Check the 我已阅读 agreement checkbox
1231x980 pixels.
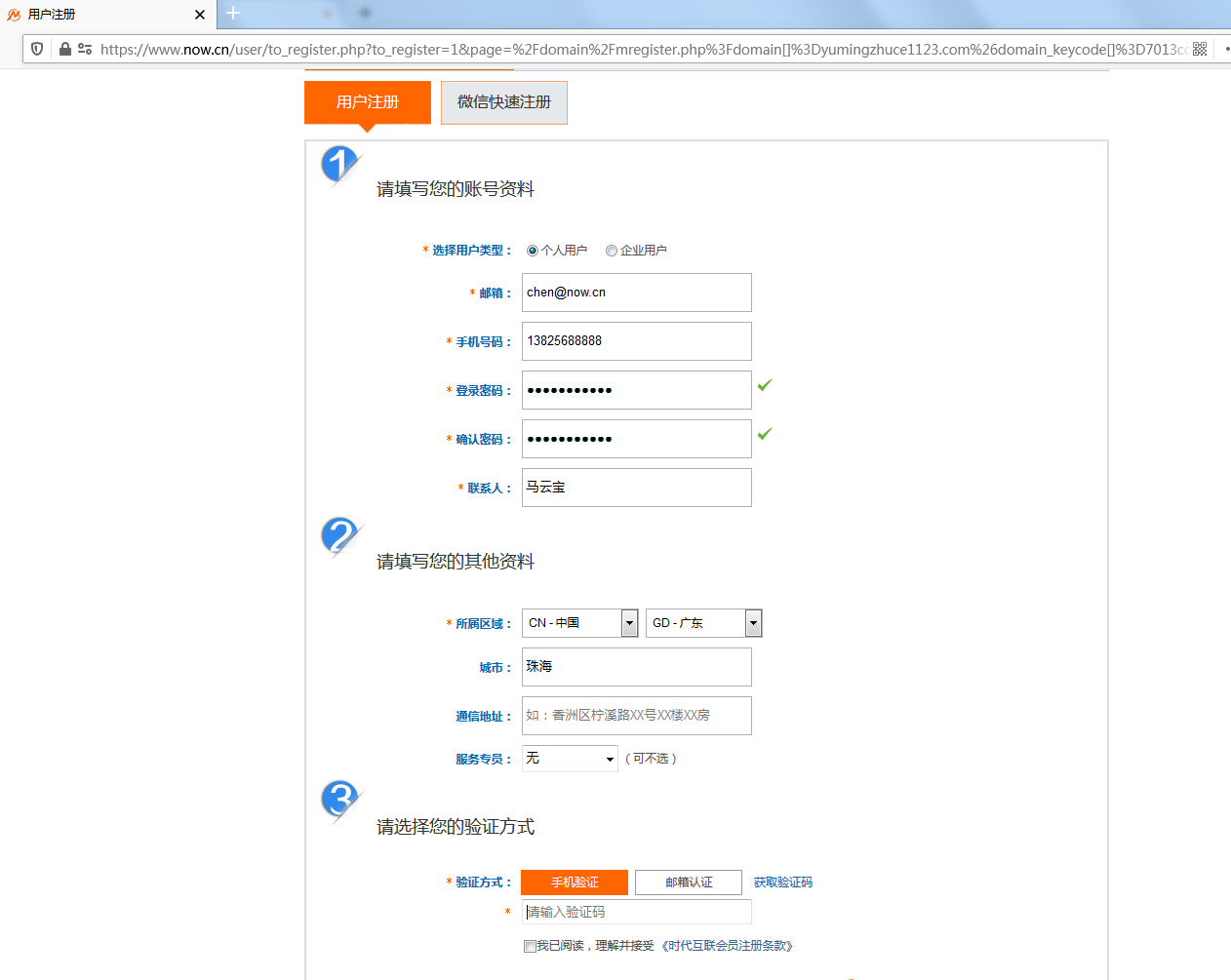[x=530, y=946]
